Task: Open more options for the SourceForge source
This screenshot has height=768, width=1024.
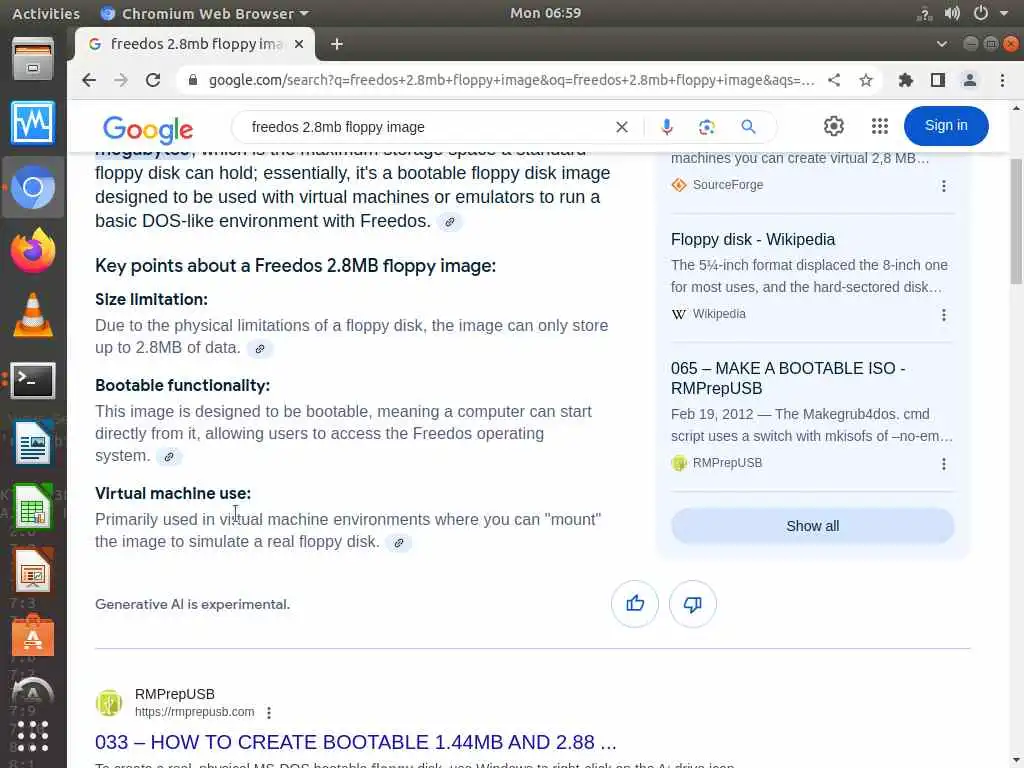Action: pyautogui.click(x=944, y=186)
